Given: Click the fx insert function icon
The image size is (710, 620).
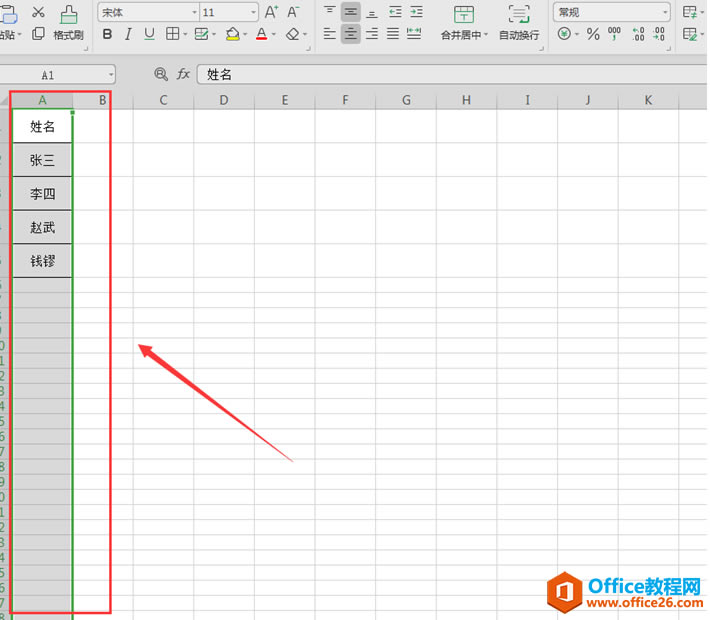Looking at the screenshot, I should point(183,74).
